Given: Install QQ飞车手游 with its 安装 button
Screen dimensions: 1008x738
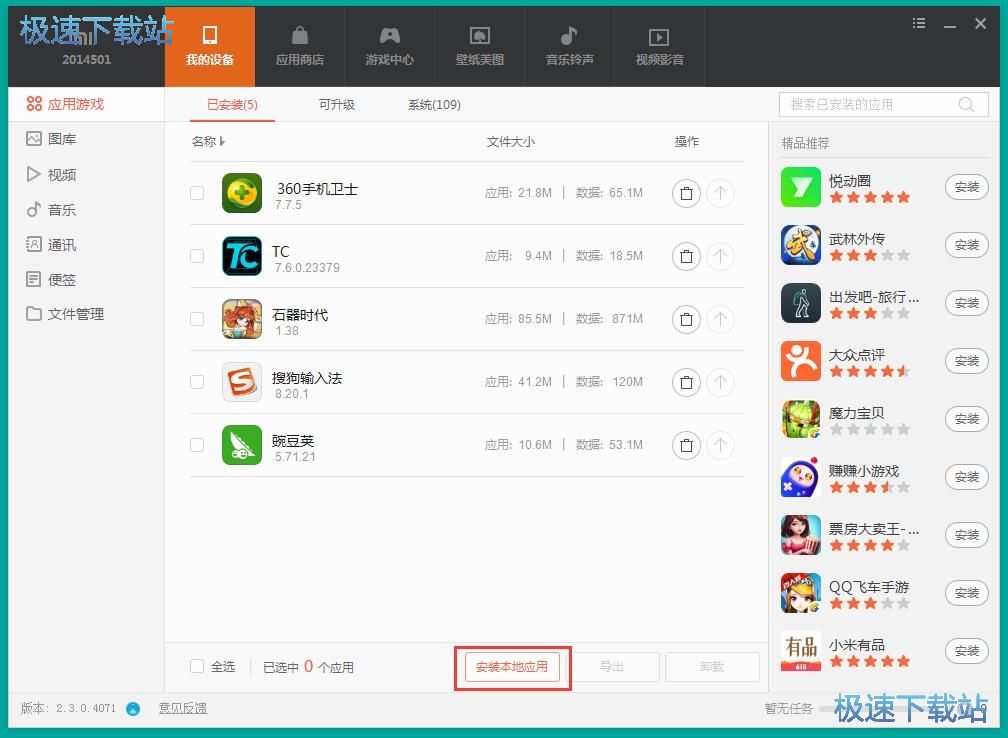Looking at the screenshot, I should 966,593.
